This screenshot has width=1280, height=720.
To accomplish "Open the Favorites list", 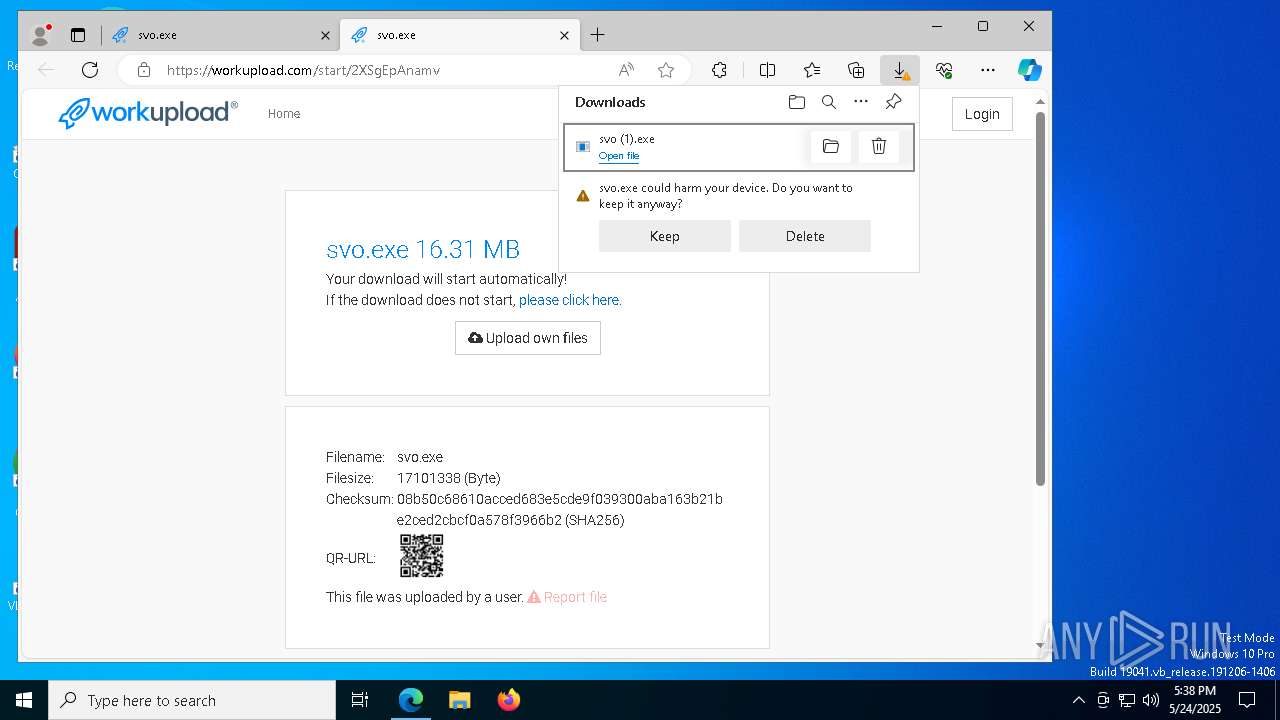I will coord(812,70).
